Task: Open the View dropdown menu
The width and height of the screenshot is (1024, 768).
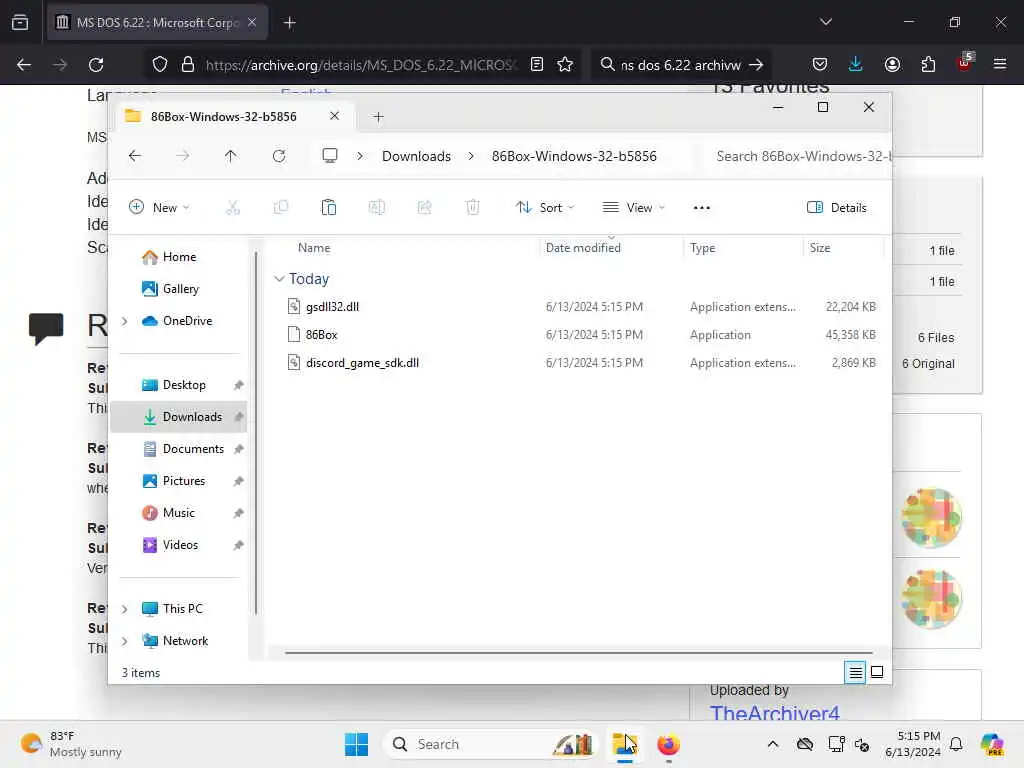Action: pos(633,208)
